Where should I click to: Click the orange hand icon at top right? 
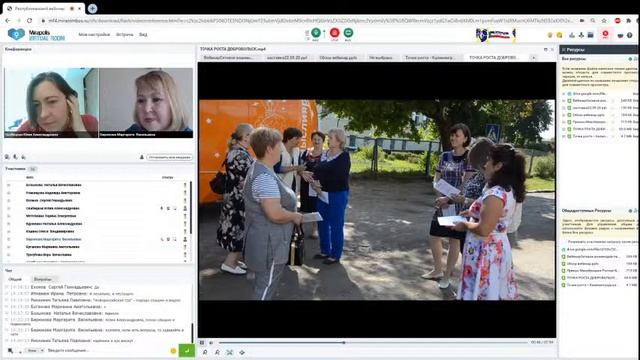point(550,36)
